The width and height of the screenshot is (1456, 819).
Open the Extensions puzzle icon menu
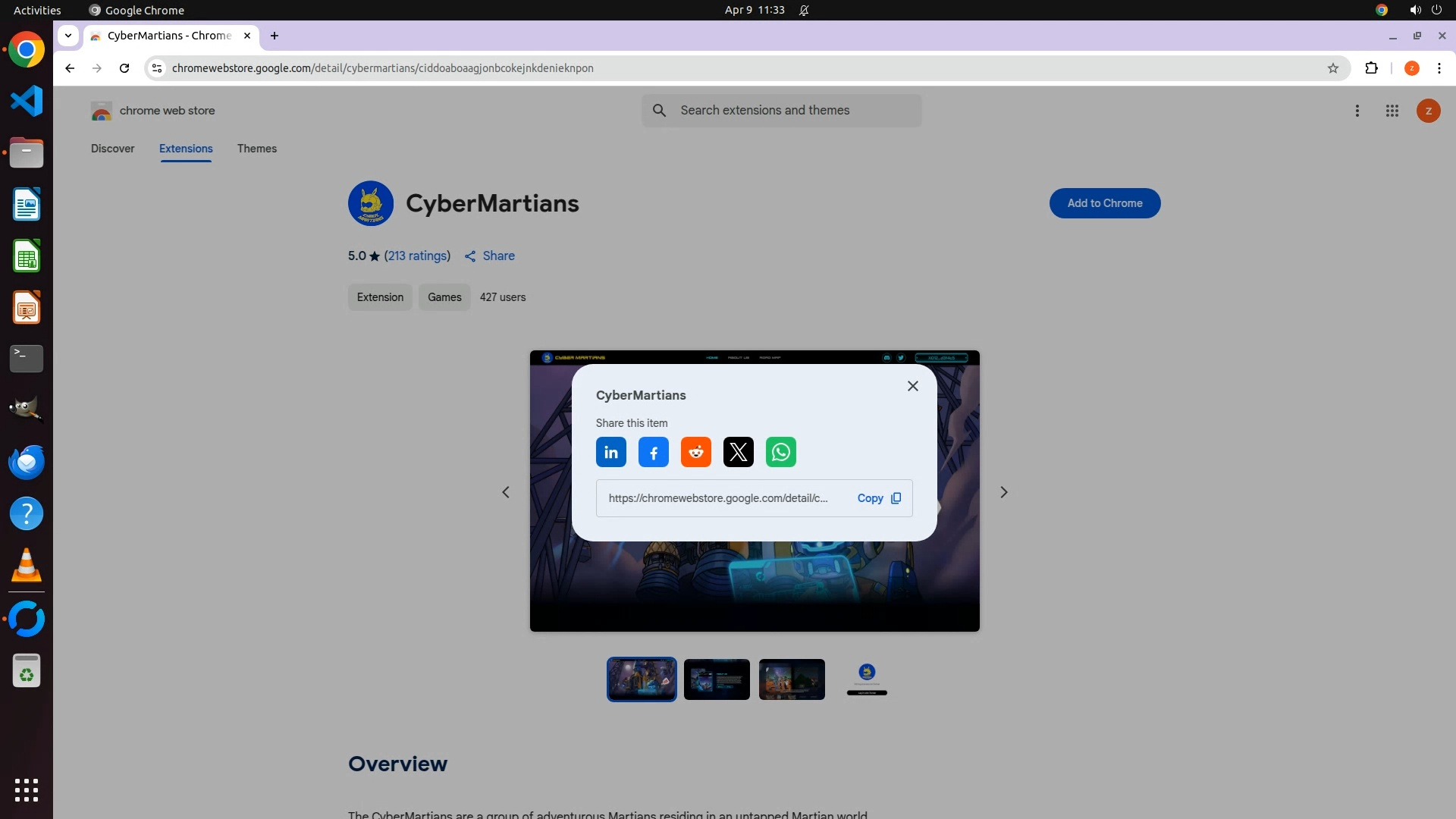(1370, 68)
